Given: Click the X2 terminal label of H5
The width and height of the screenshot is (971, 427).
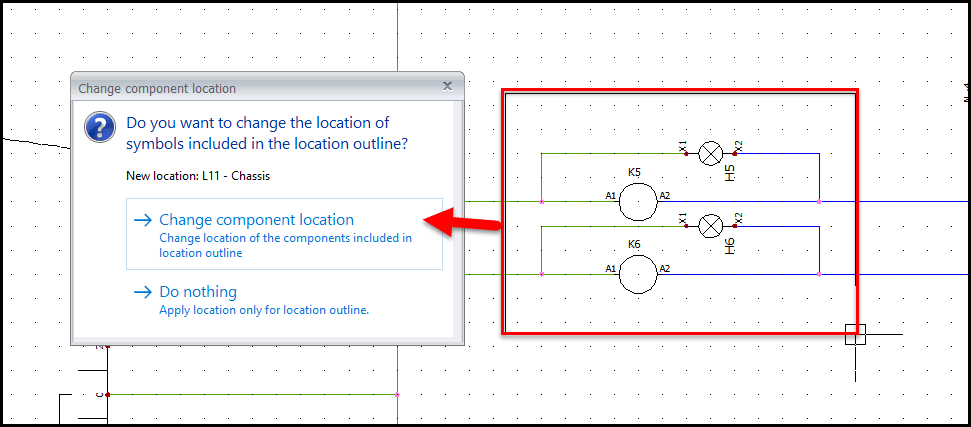Looking at the screenshot, I should [x=739, y=146].
